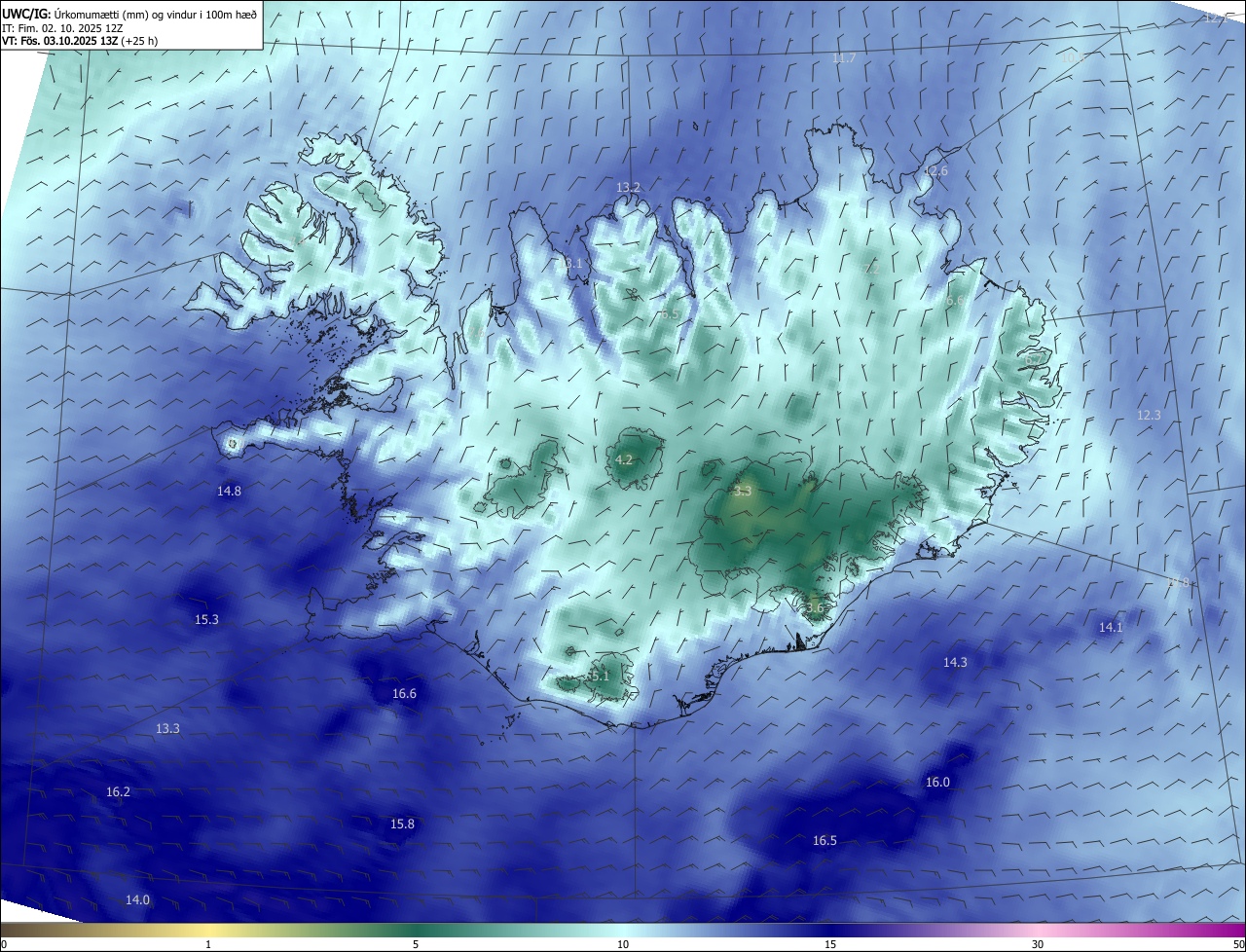Click the 13.2 value label
This screenshot has height=952, width=1246.
[x=629, y=187]
